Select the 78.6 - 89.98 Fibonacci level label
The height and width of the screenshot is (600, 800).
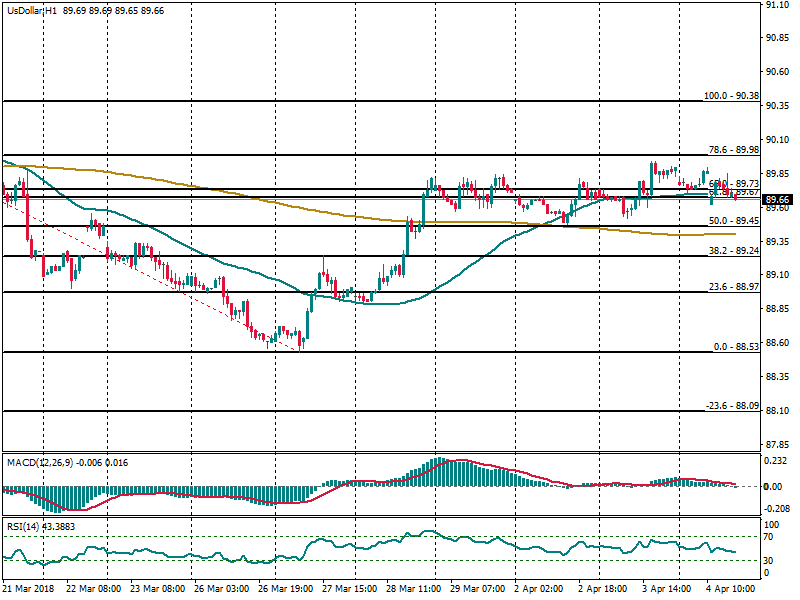(733, 149)
